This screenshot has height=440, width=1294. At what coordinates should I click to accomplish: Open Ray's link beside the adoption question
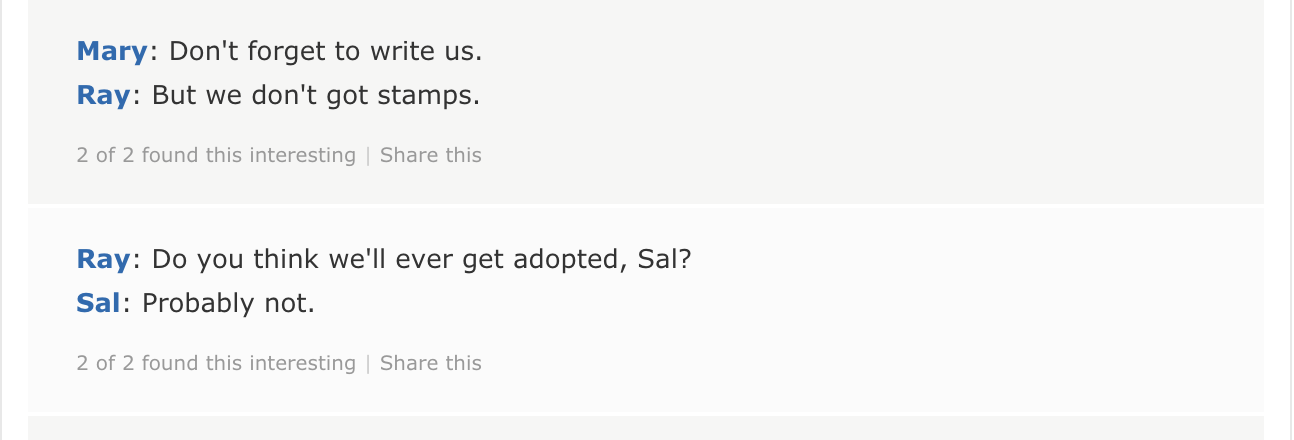coord(103,259)
